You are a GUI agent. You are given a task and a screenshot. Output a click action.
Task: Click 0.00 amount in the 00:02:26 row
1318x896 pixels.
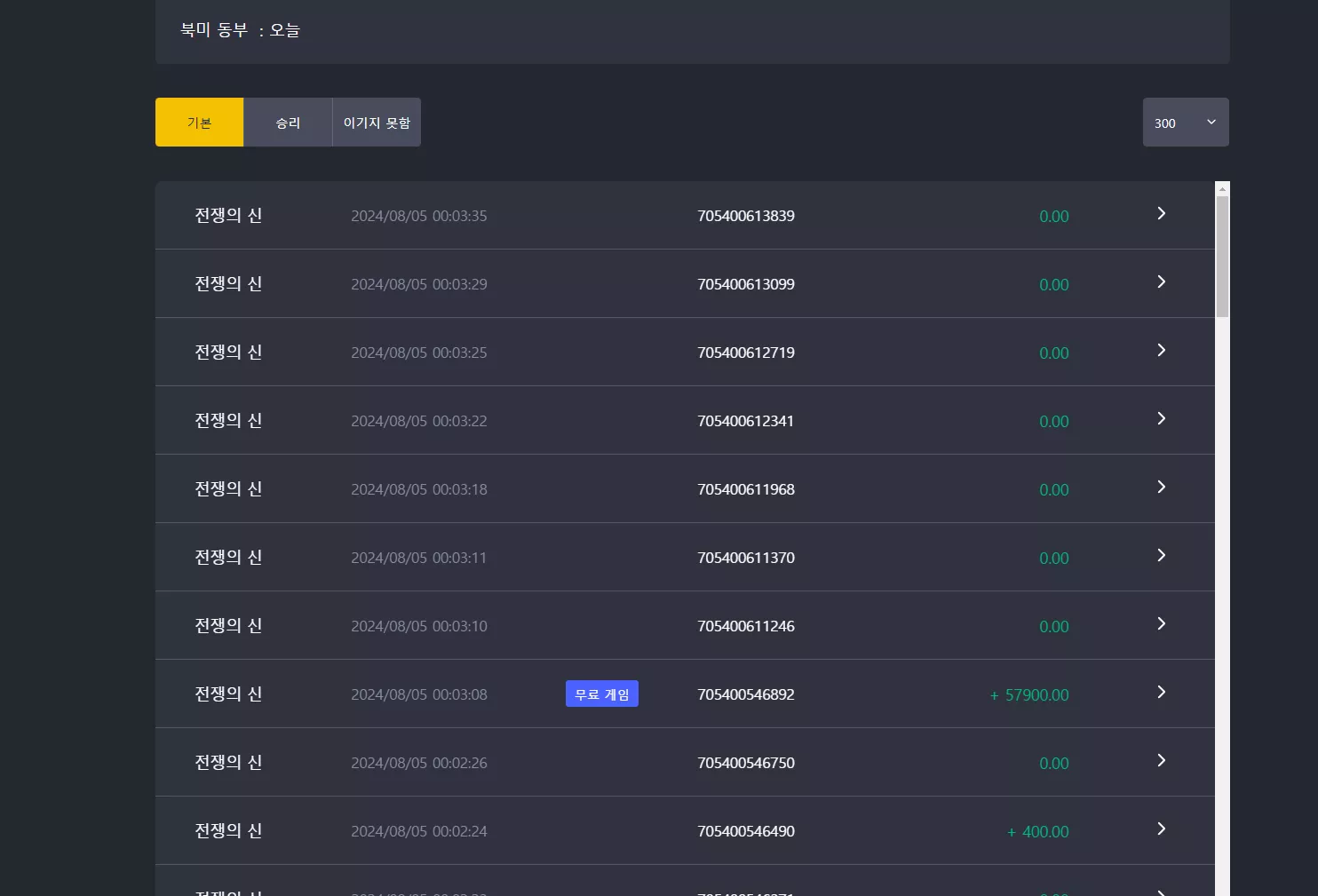(1054, 764)
